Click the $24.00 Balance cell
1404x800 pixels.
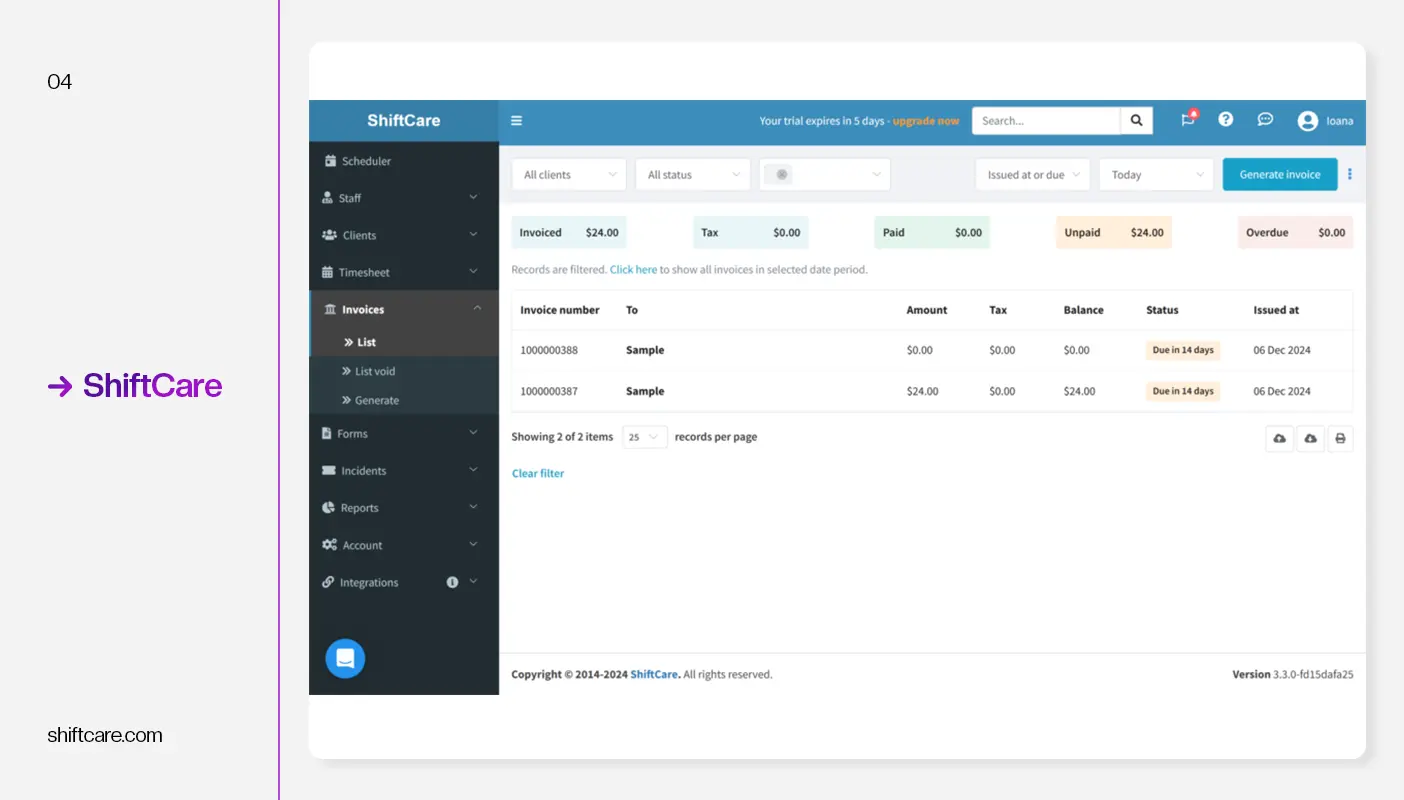pos(1079,392)
